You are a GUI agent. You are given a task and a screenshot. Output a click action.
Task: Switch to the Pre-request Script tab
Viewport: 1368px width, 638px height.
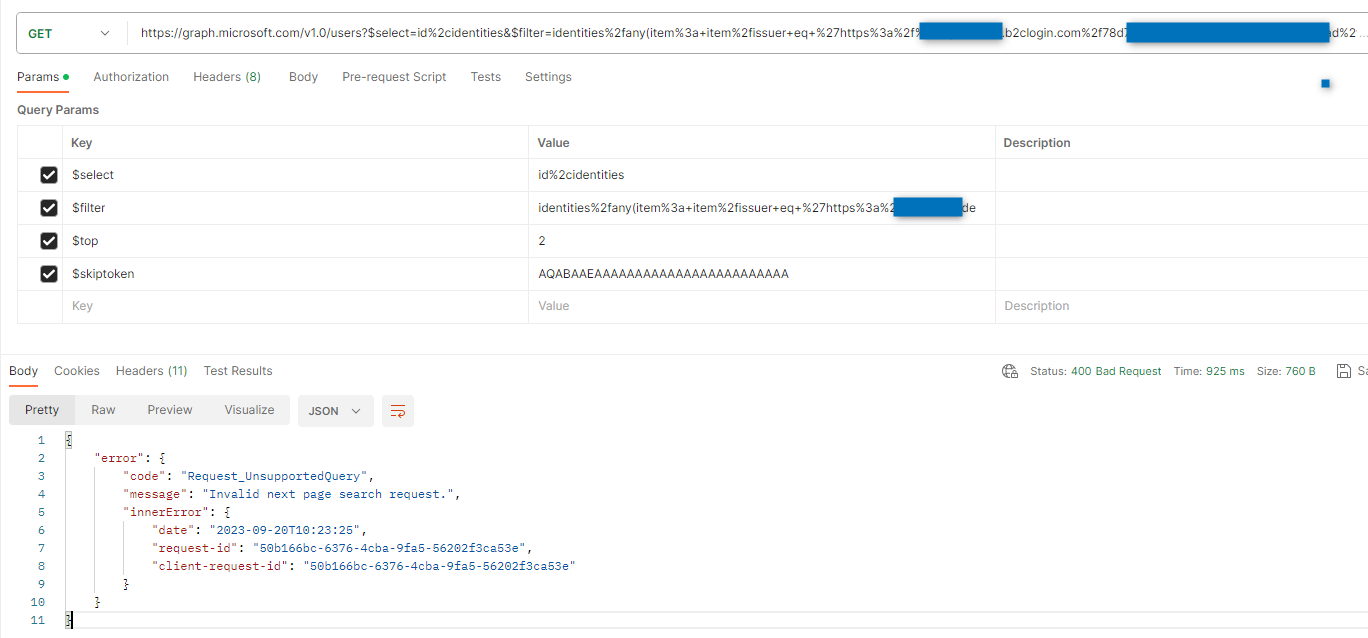point(394,76)
